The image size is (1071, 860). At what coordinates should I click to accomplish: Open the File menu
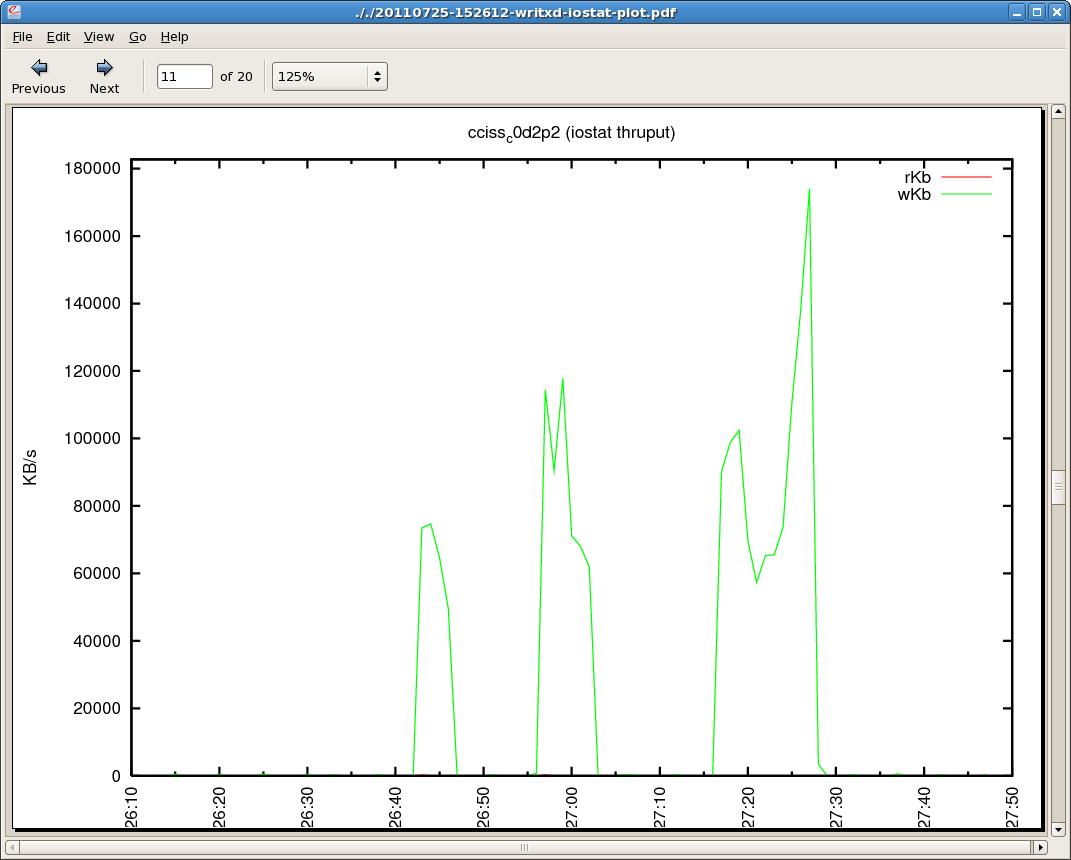point(22,37)
